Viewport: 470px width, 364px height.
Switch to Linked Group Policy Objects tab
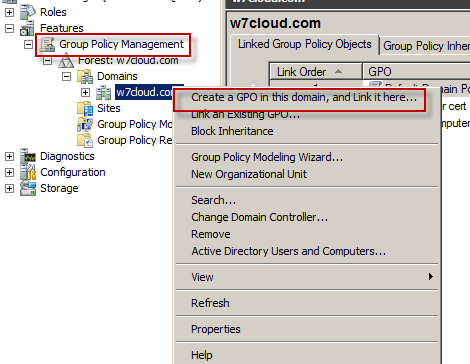pos(305,44)
